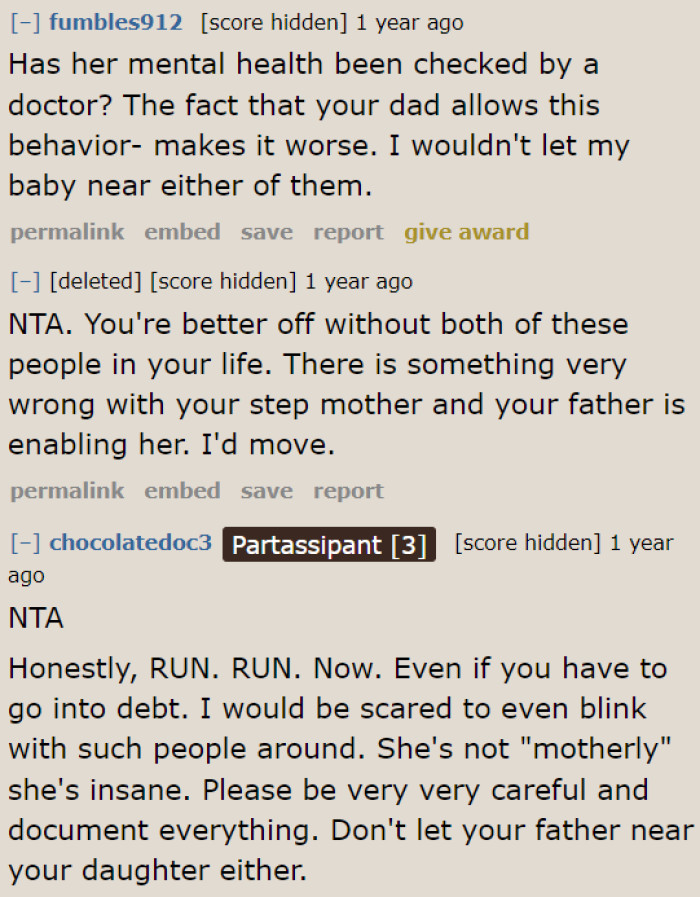Report fumbles912's comment
Viewport: 700px width, 897px height.
pos(348,231)
